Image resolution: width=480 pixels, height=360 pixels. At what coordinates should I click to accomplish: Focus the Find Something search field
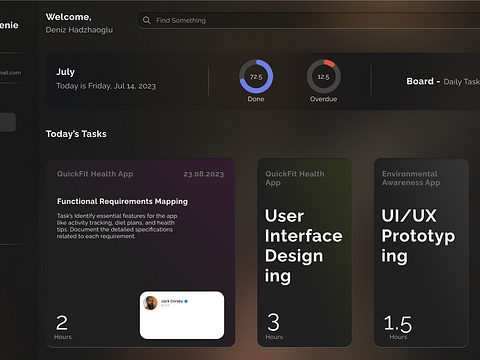[309, 20]
